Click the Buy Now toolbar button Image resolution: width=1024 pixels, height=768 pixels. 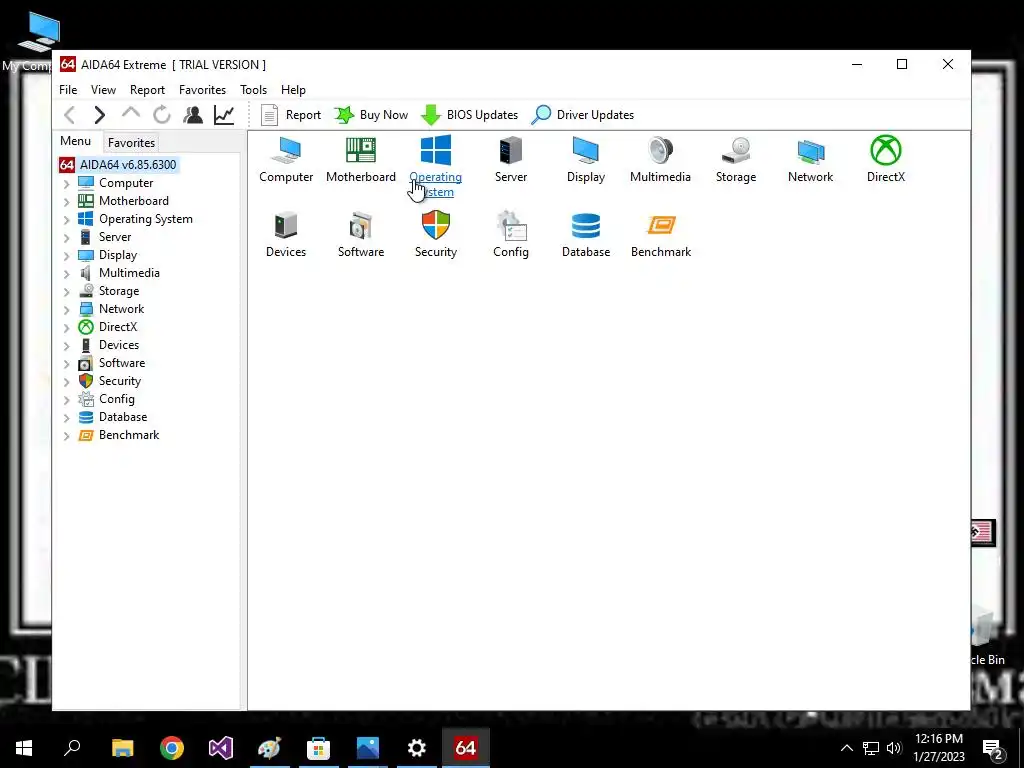coord(371,115)
